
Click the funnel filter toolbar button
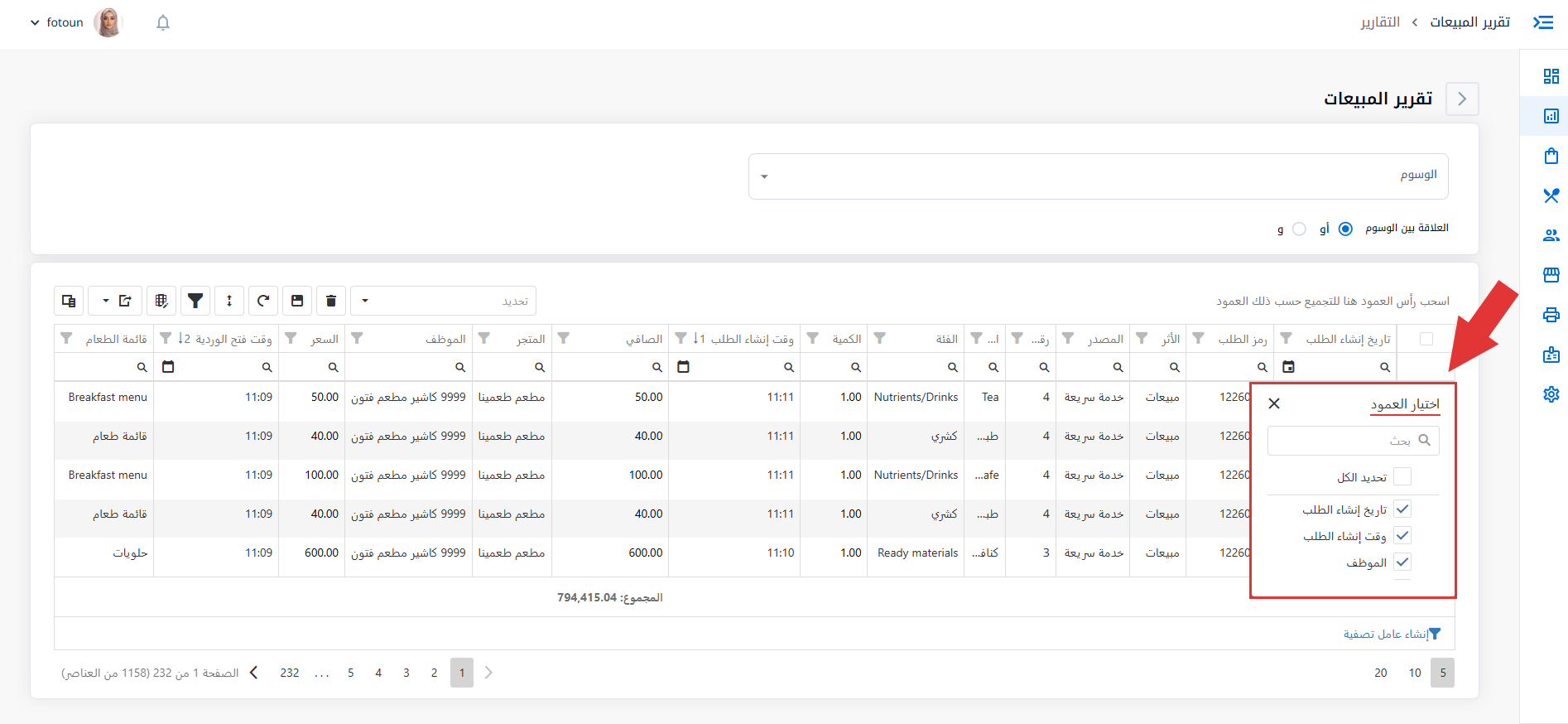click(195, 301)
